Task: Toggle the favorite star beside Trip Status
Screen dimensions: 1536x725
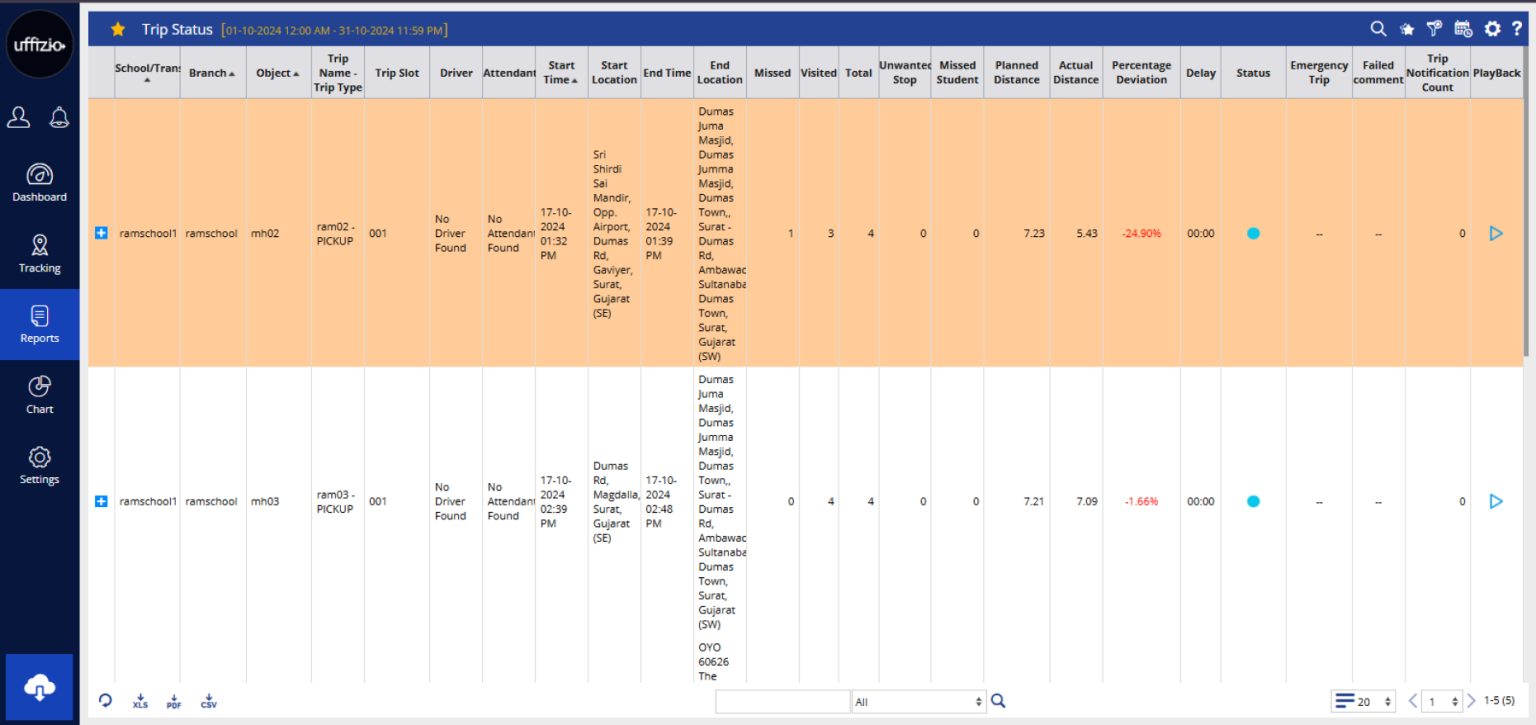Action: tap(118, 29)
